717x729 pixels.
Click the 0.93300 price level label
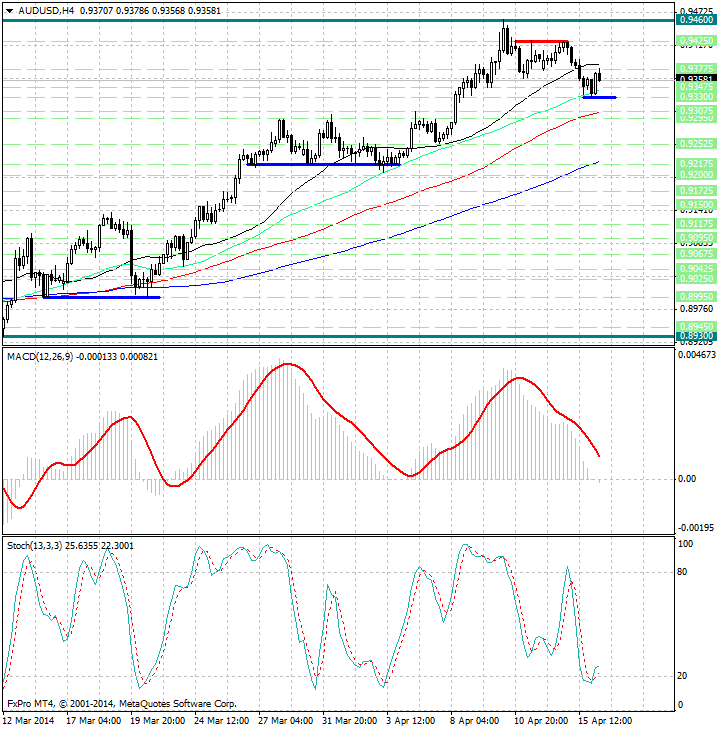696,97
